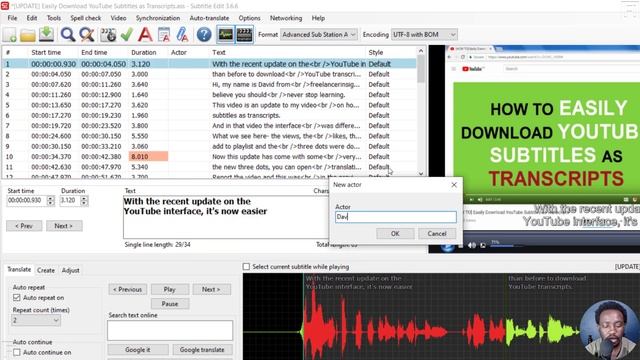The image size is (640, 360).
Task: Click the Pause button
Action: (x=170, y=304)
